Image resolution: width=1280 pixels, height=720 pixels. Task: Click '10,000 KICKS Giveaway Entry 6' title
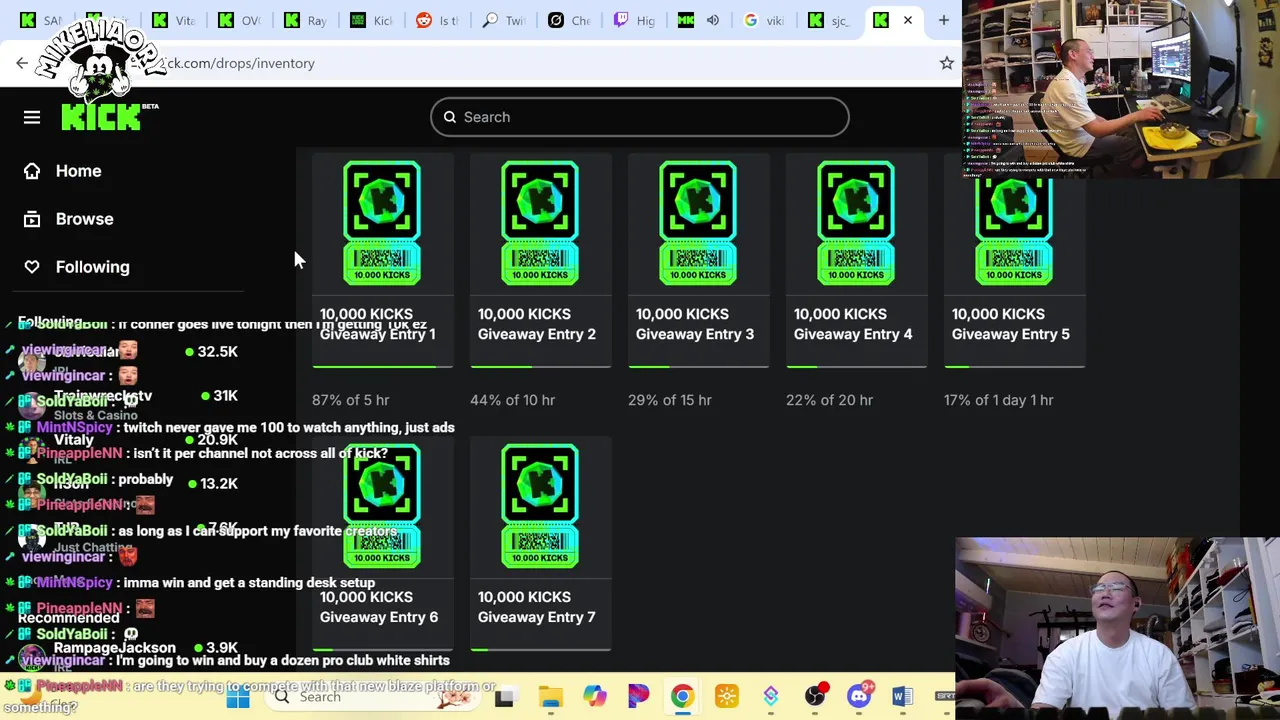tap(379, 607)
